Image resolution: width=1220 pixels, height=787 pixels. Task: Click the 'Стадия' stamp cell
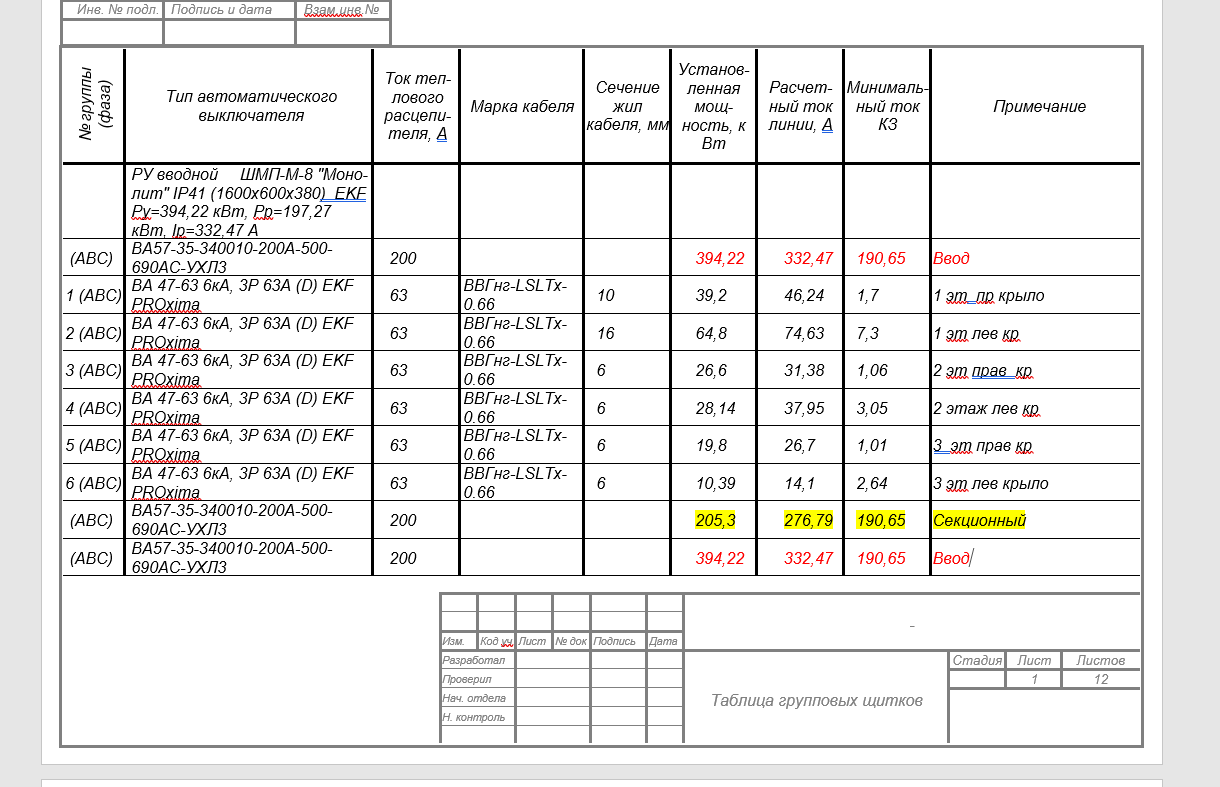pyautogui.click(x=977, y=660)
